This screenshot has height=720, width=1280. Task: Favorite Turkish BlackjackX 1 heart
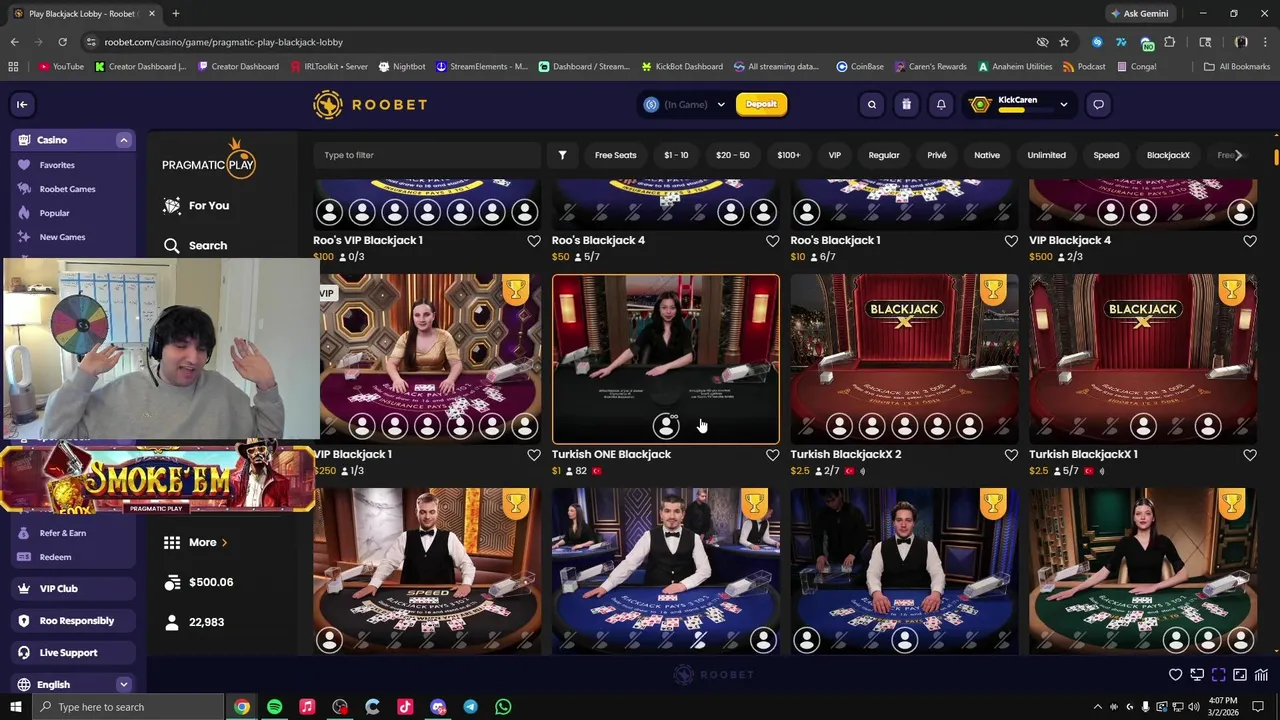[x=1250, y=455]
